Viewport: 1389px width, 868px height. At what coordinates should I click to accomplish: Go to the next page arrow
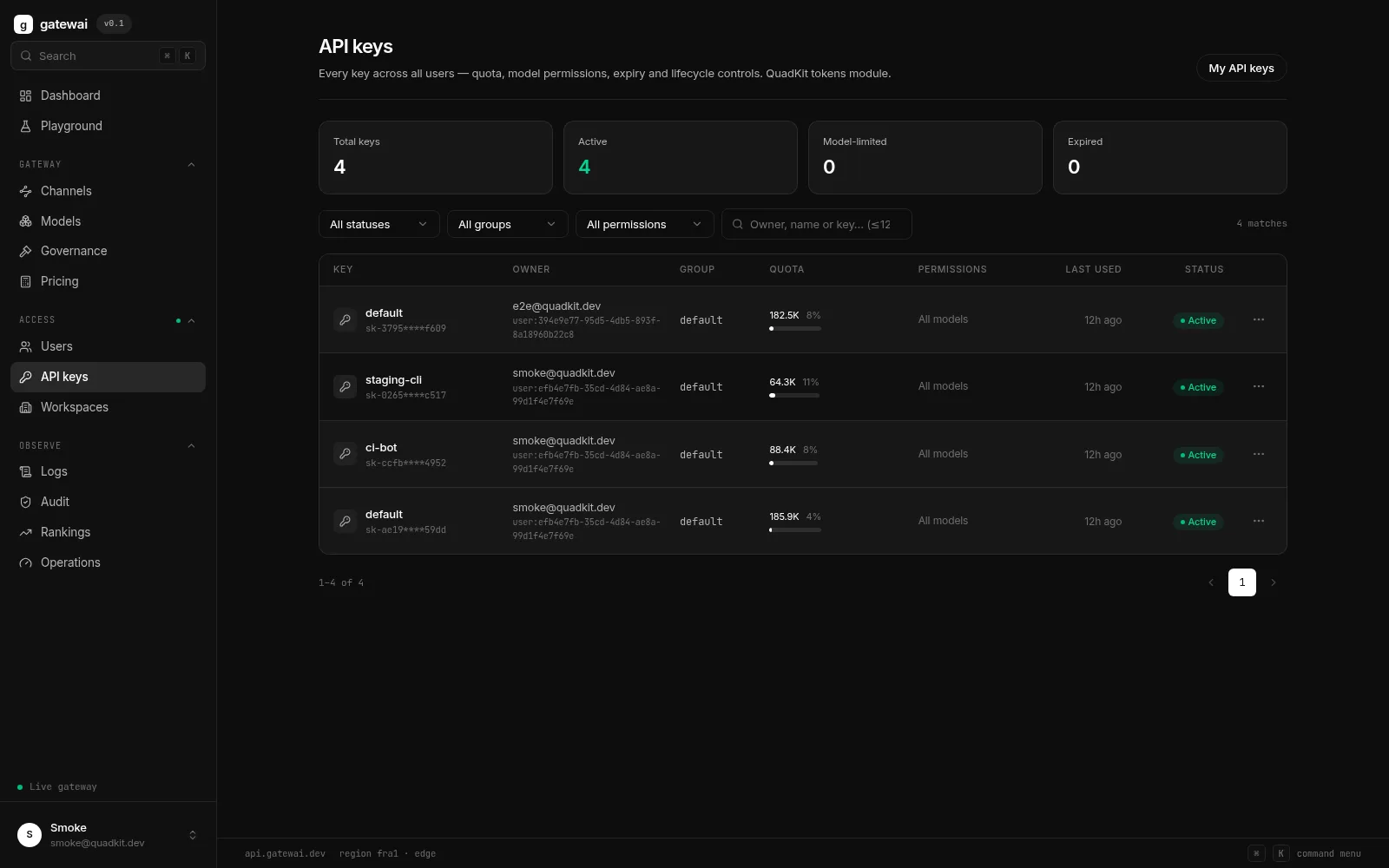(x=1274, y=582)
